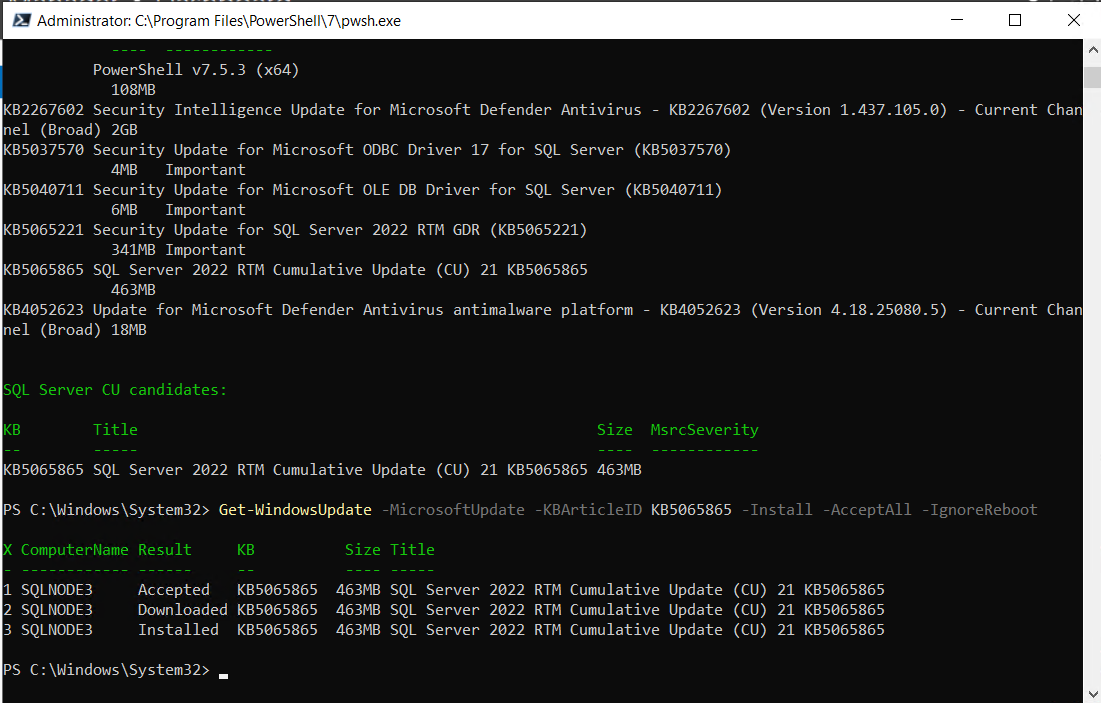The height and width of the screenshot is (703, 1101).
Task: Click the 'PowerShell v7.5.3 (x64)' line
Action: 196,70
